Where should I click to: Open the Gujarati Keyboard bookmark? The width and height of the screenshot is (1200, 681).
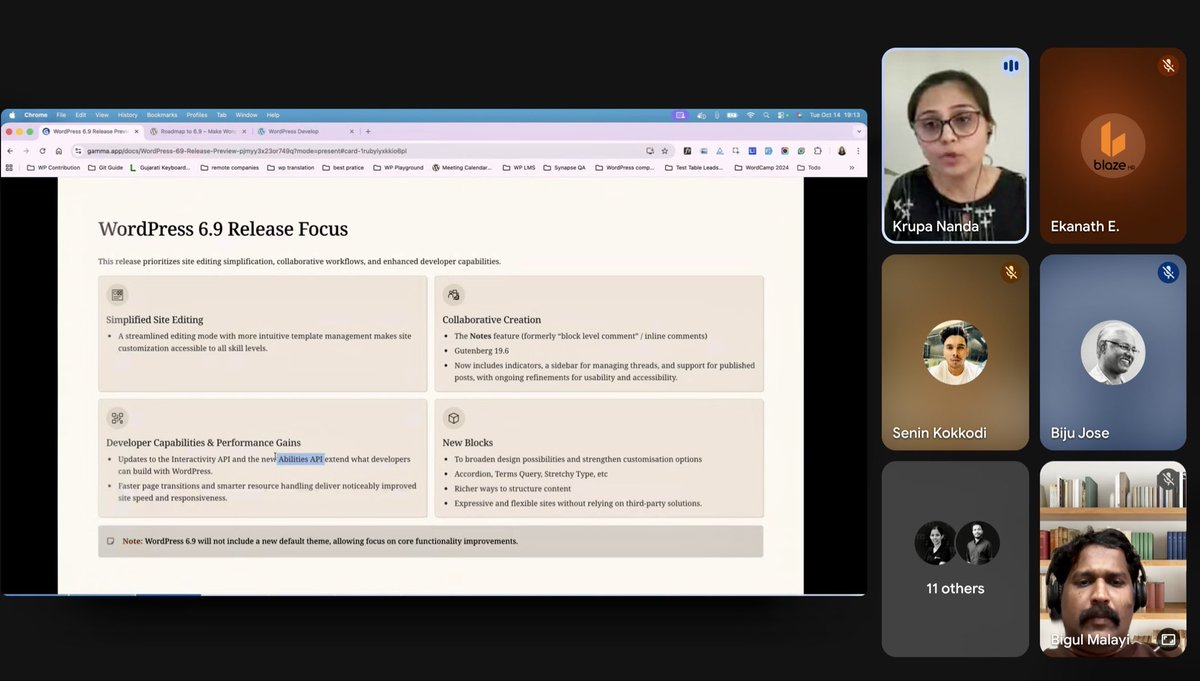pos(162,168)
